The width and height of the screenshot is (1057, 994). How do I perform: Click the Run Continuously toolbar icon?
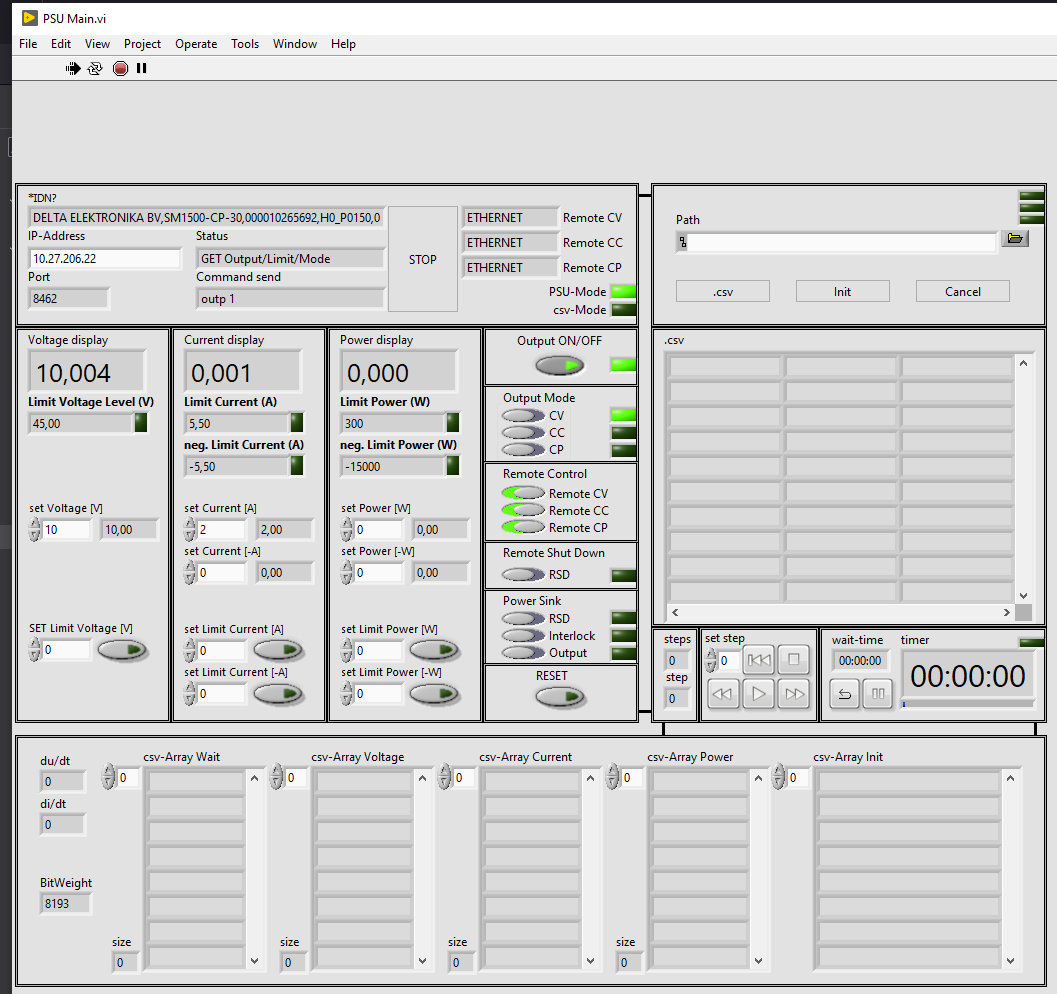95,69
